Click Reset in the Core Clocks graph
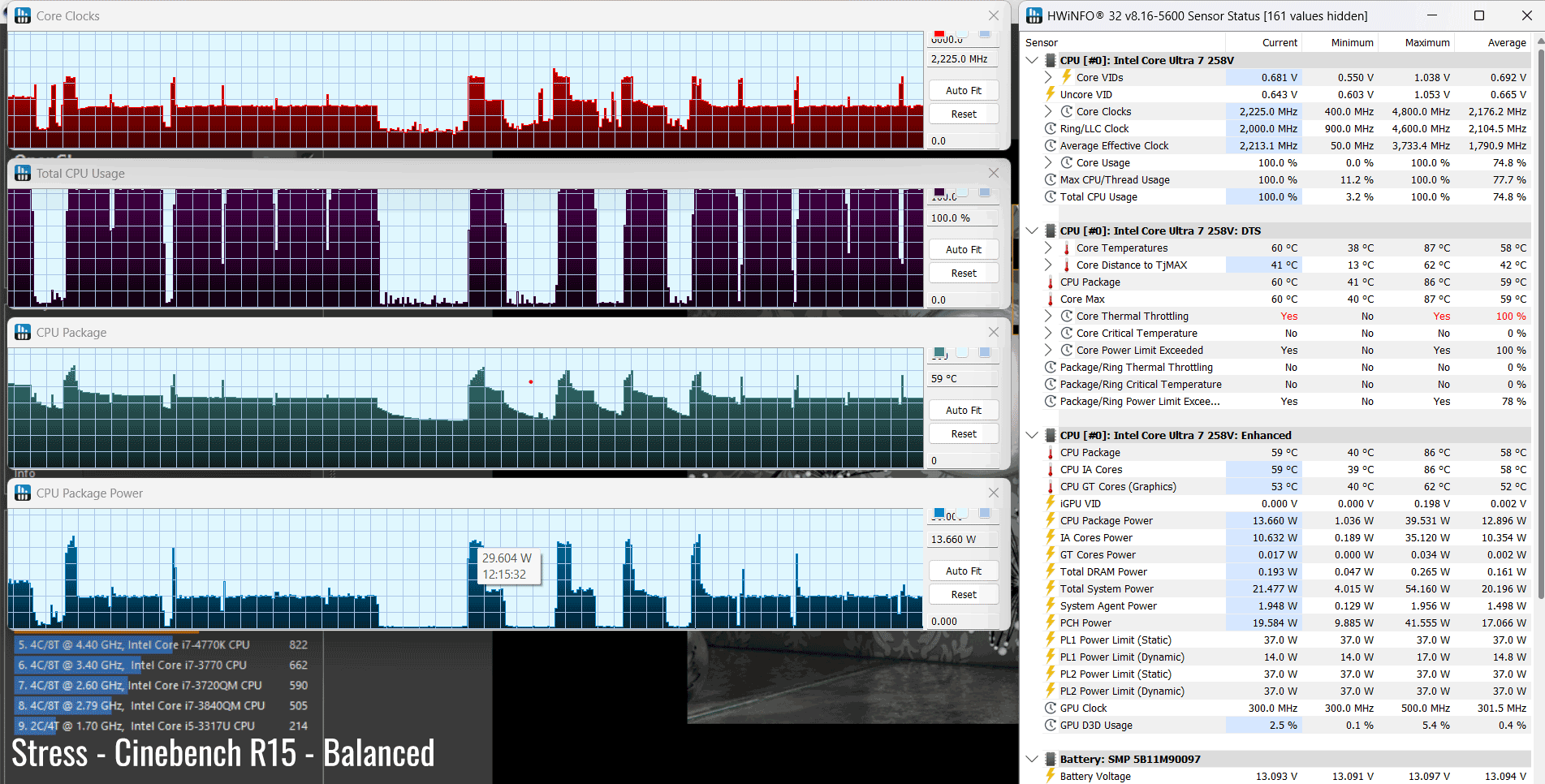Image resolution: width=1545 pixels, height=784 pixels. [x=964, y=114]
